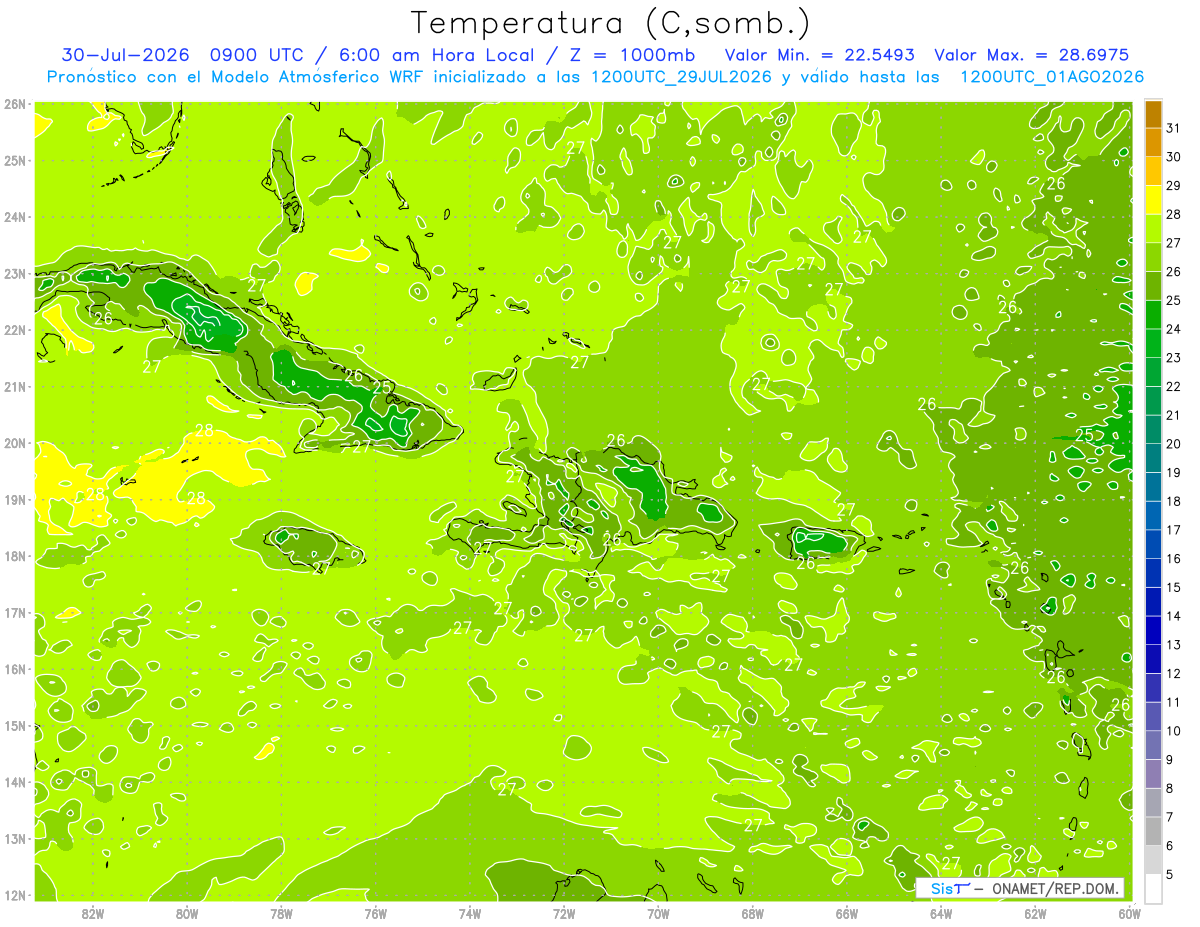Click the orange swatch between 30 and 31
Image resolution: width=1200 pixels, height=927 pixels.
[1153, 143]
